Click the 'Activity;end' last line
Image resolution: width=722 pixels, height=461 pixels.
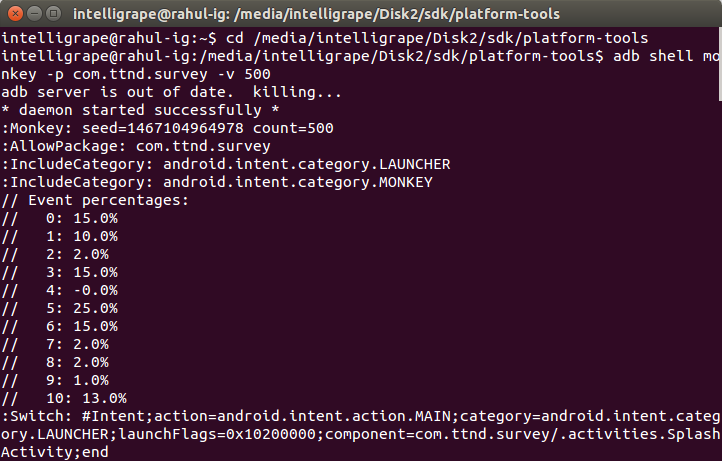[55, 452]
